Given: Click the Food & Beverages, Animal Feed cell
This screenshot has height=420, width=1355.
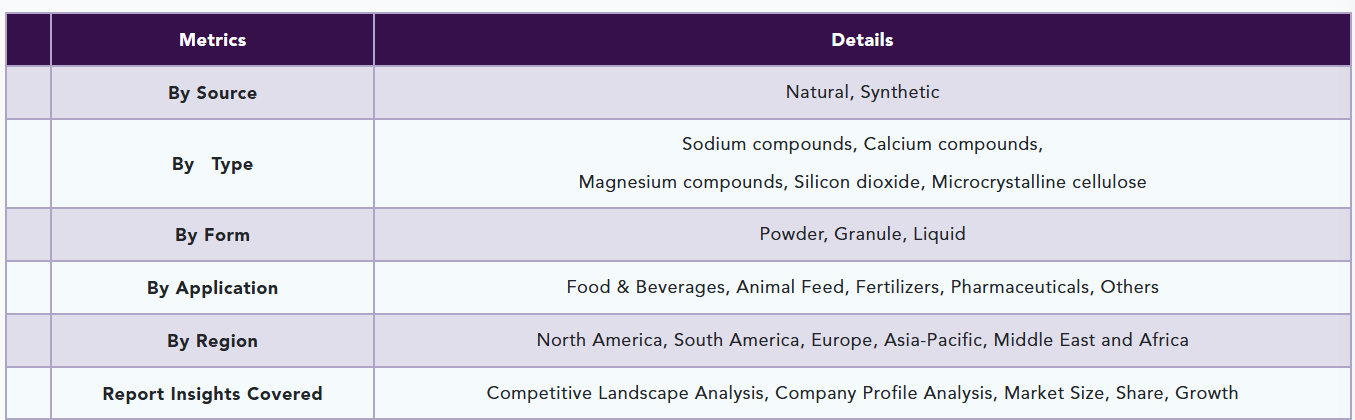Looking at the screenshot, I should point(862,287).
